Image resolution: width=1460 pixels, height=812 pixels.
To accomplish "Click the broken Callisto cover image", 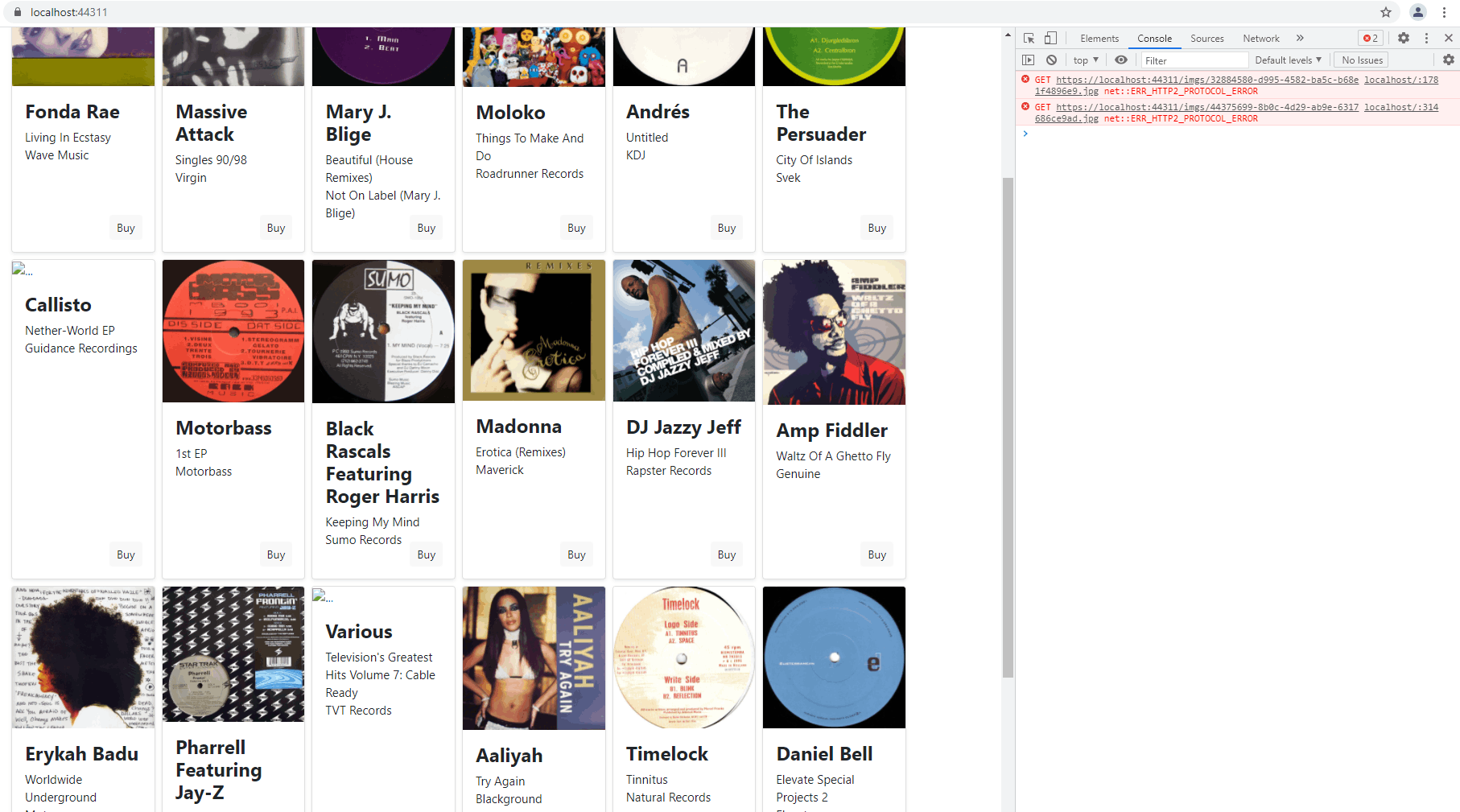I will tap(23, 270).
